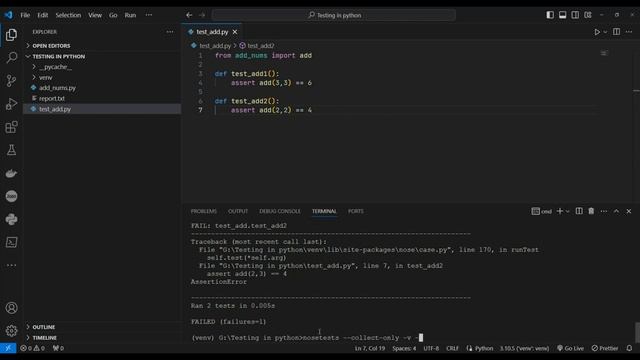Split the editor right

616,32
